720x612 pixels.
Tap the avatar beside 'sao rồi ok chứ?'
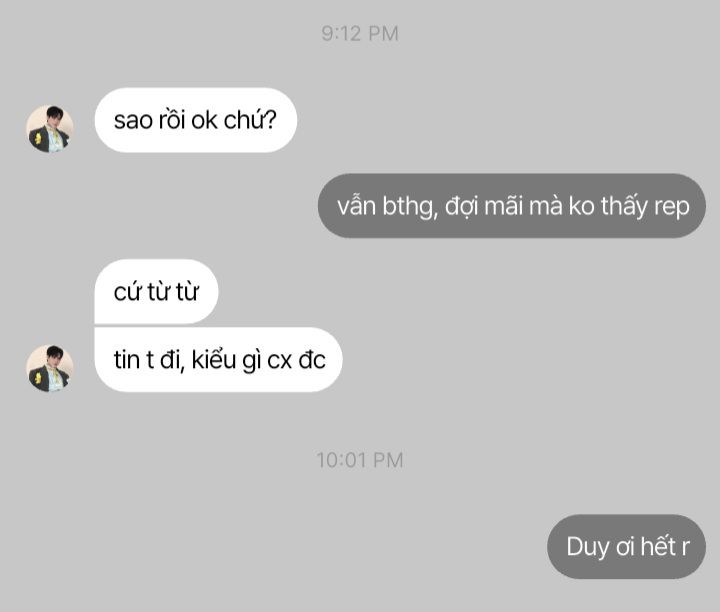click(50, 129)
